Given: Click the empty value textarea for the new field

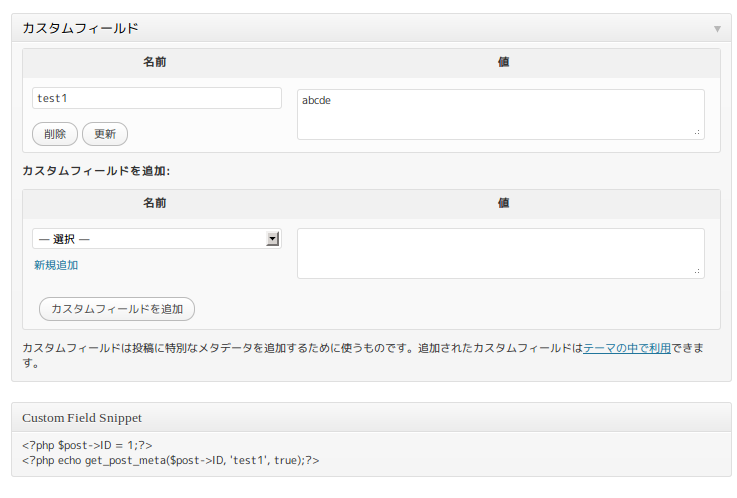Looking at the screenshot, I should [500, 253].
